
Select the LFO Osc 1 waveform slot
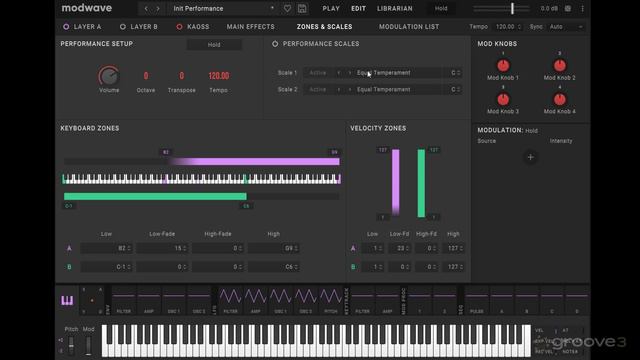pos(280,300)
